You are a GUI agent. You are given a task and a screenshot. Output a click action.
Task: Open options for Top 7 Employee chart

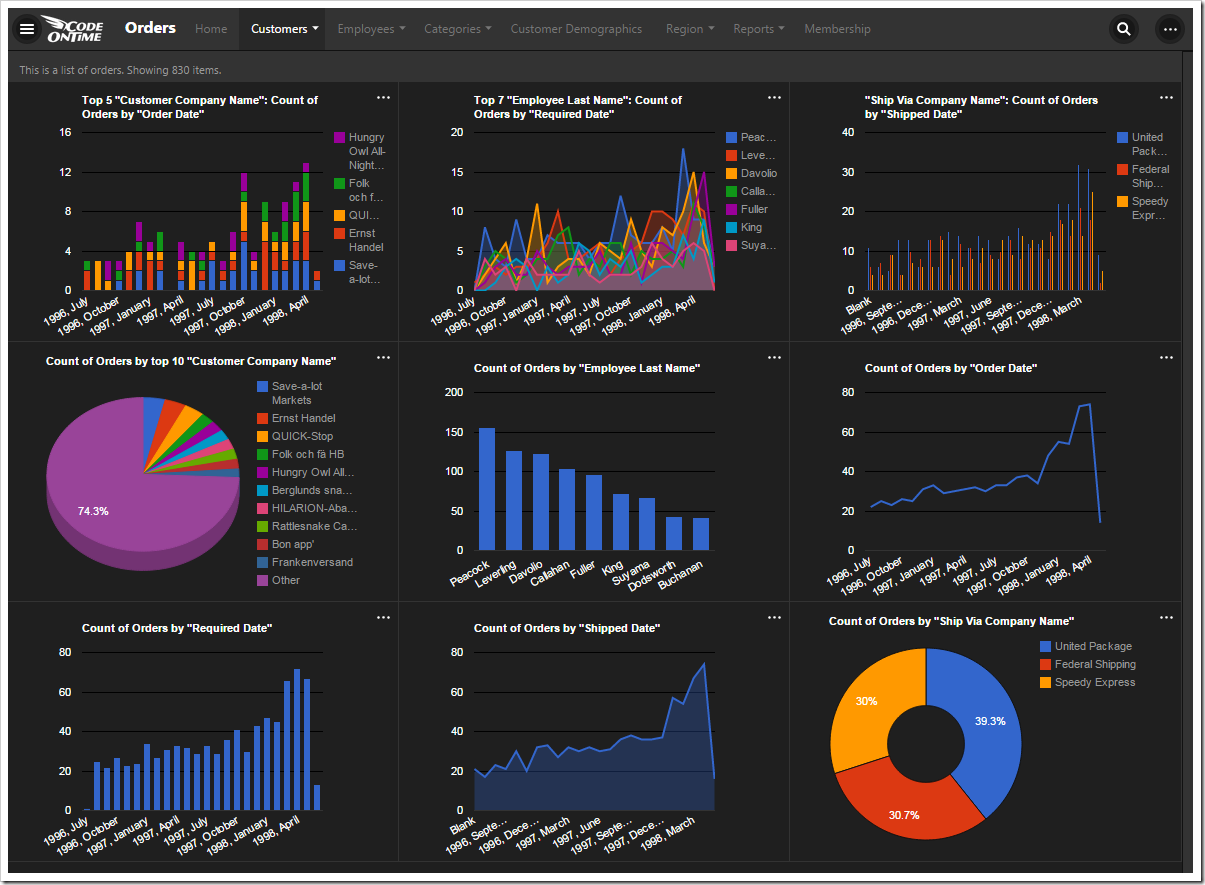774,98
